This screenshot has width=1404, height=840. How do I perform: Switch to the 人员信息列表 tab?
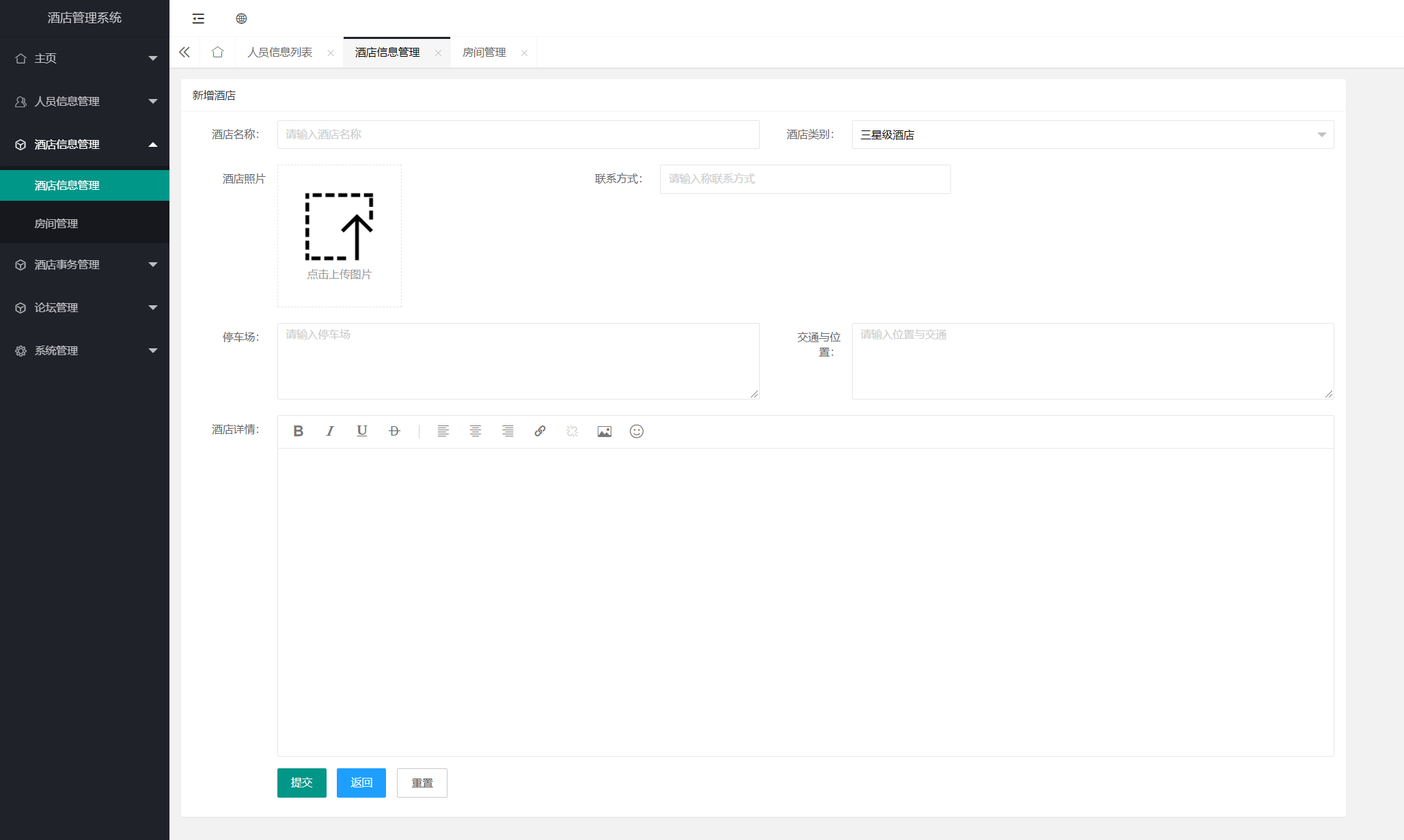click(x=281, y=52)
